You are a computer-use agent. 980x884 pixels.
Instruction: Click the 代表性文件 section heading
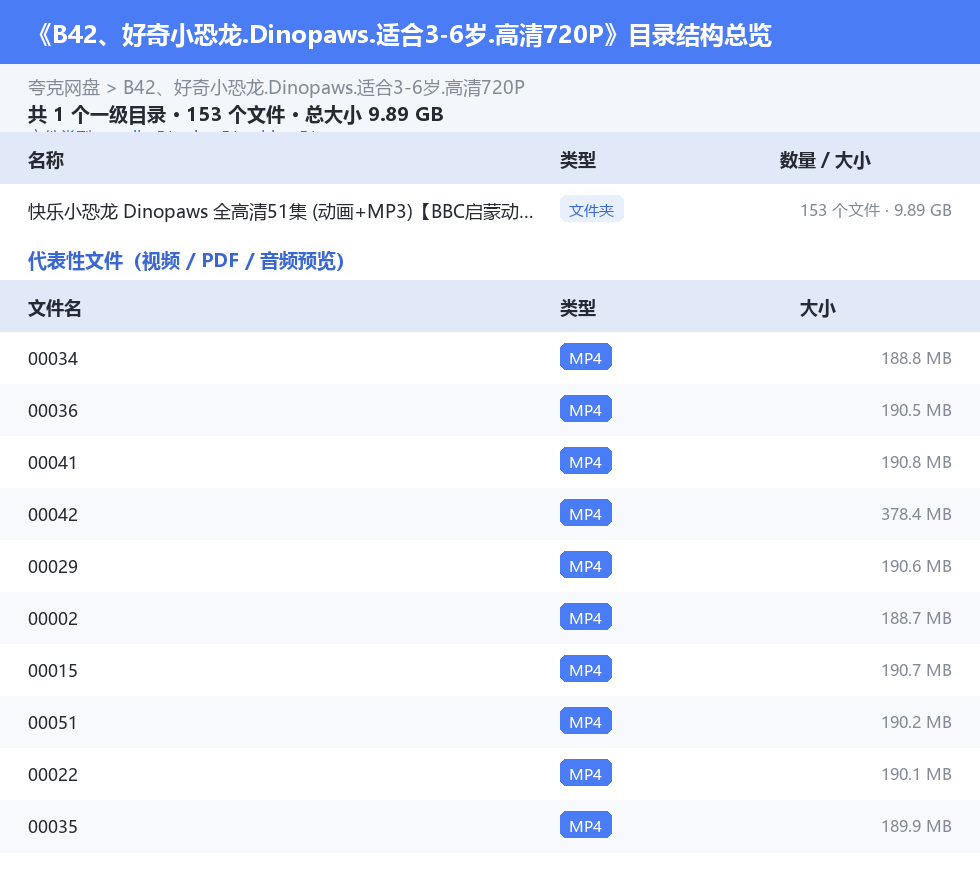[x=186, y=261]
